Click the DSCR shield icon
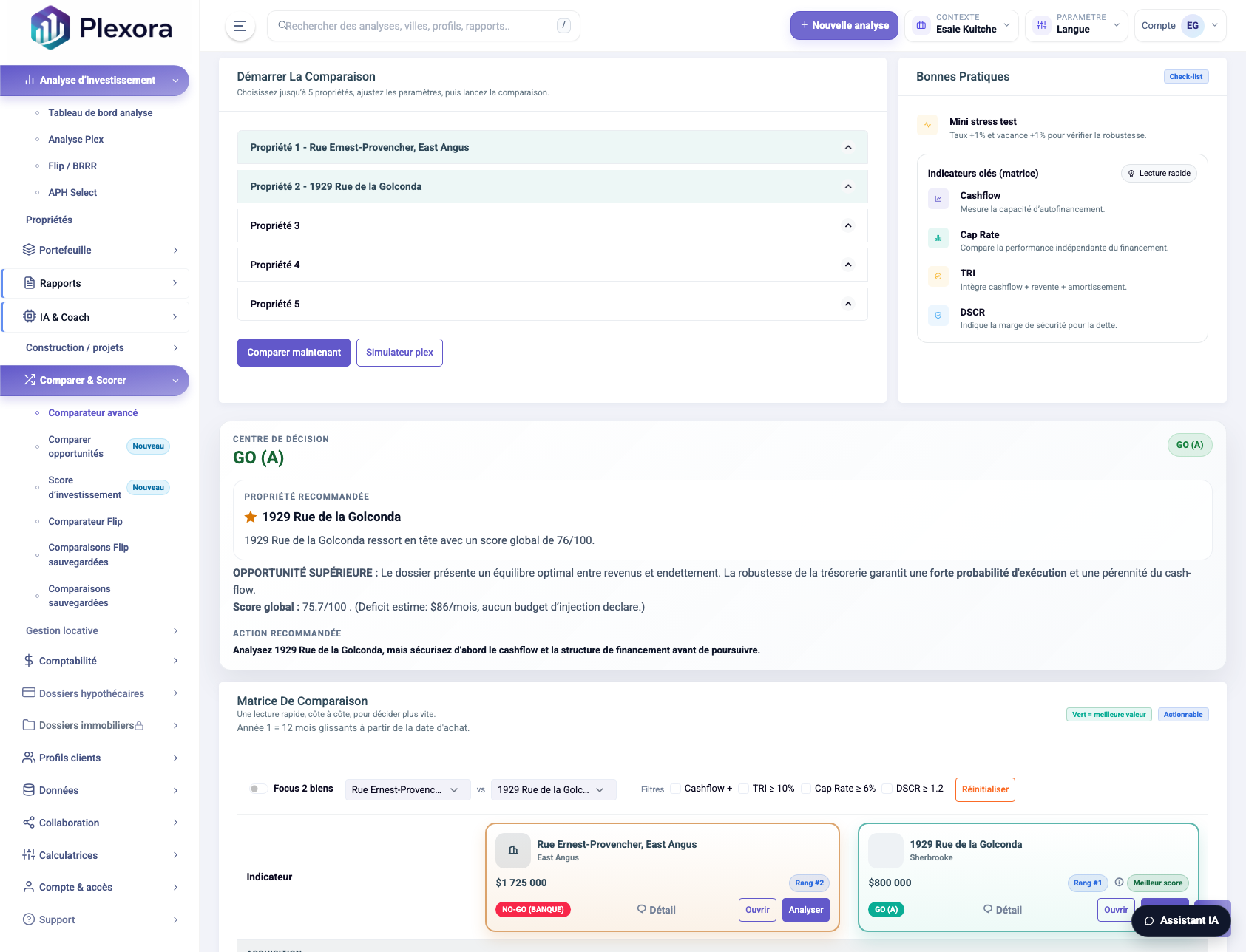The image size is (1246, 952). pos(938,316)
